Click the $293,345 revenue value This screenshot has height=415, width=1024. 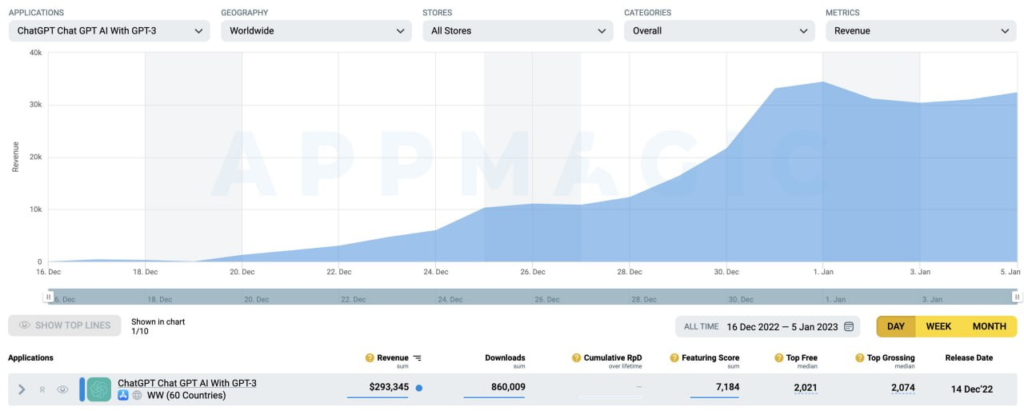coord(389,387)
